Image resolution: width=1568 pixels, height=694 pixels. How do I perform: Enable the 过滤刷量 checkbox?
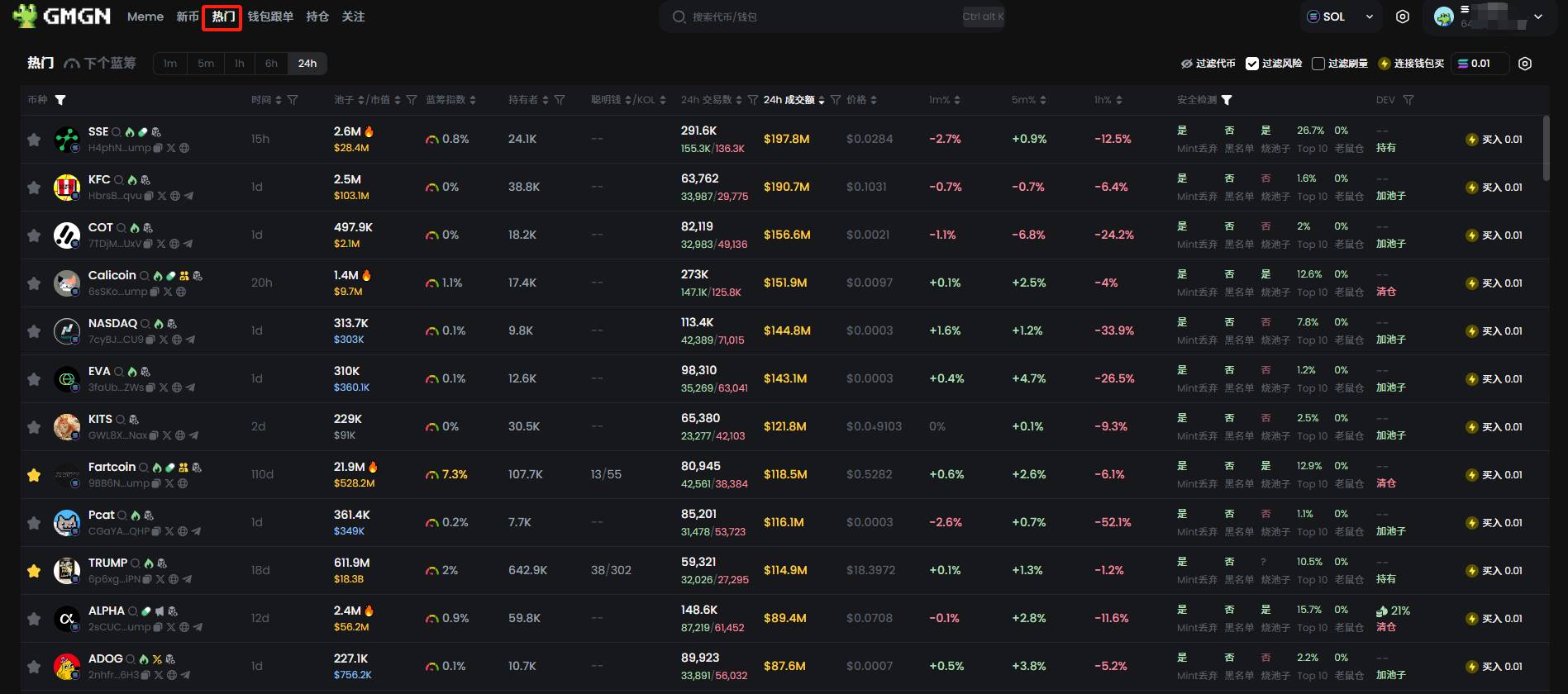1318,64
